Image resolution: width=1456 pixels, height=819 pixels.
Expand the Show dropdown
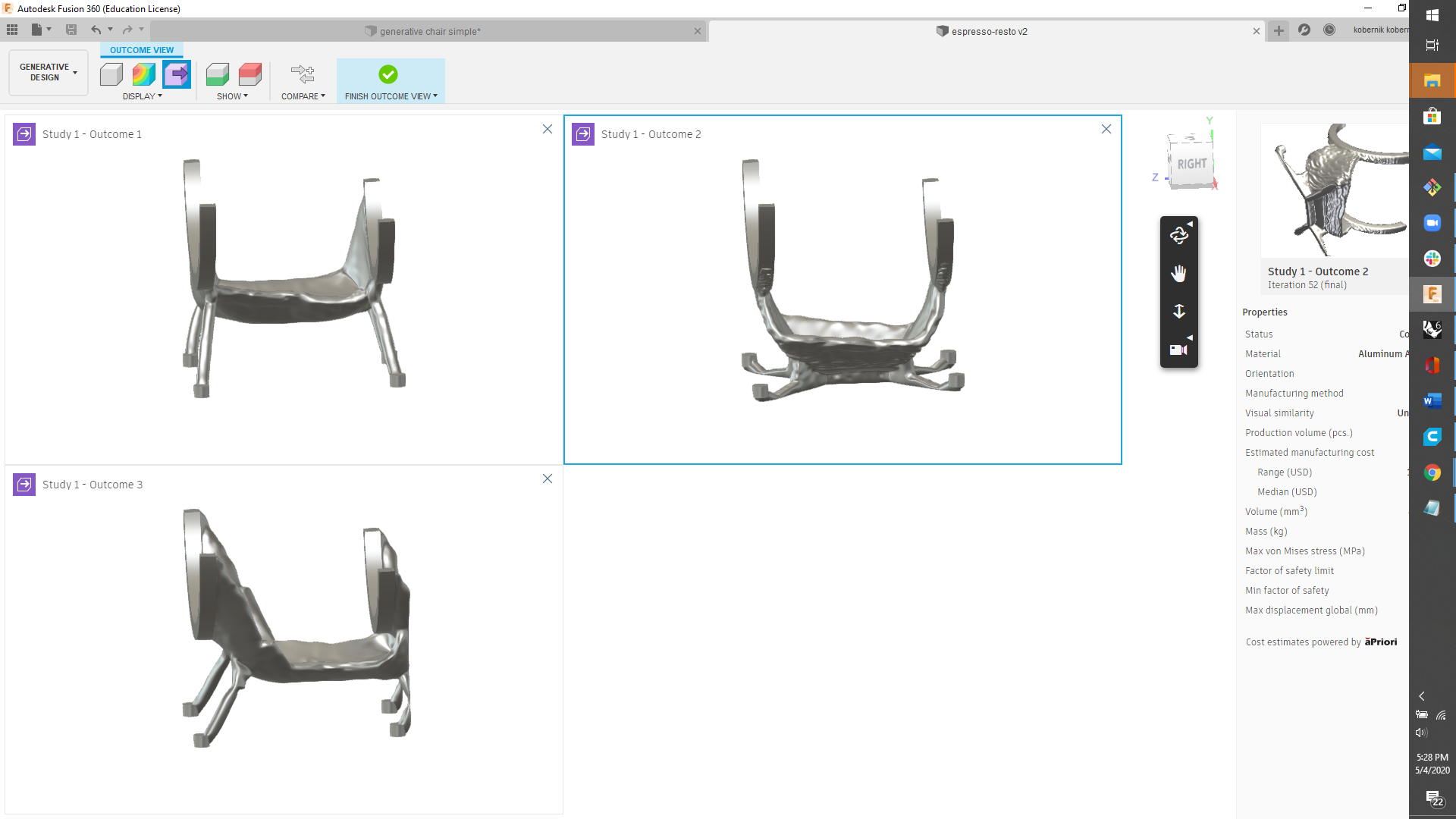(233, 96)
